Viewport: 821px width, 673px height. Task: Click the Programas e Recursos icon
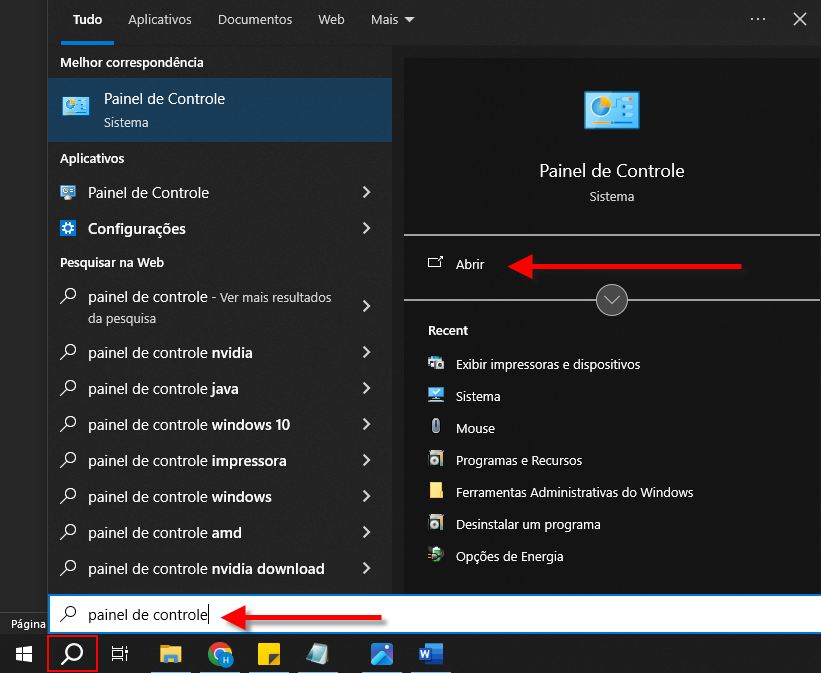click(436, 459)
